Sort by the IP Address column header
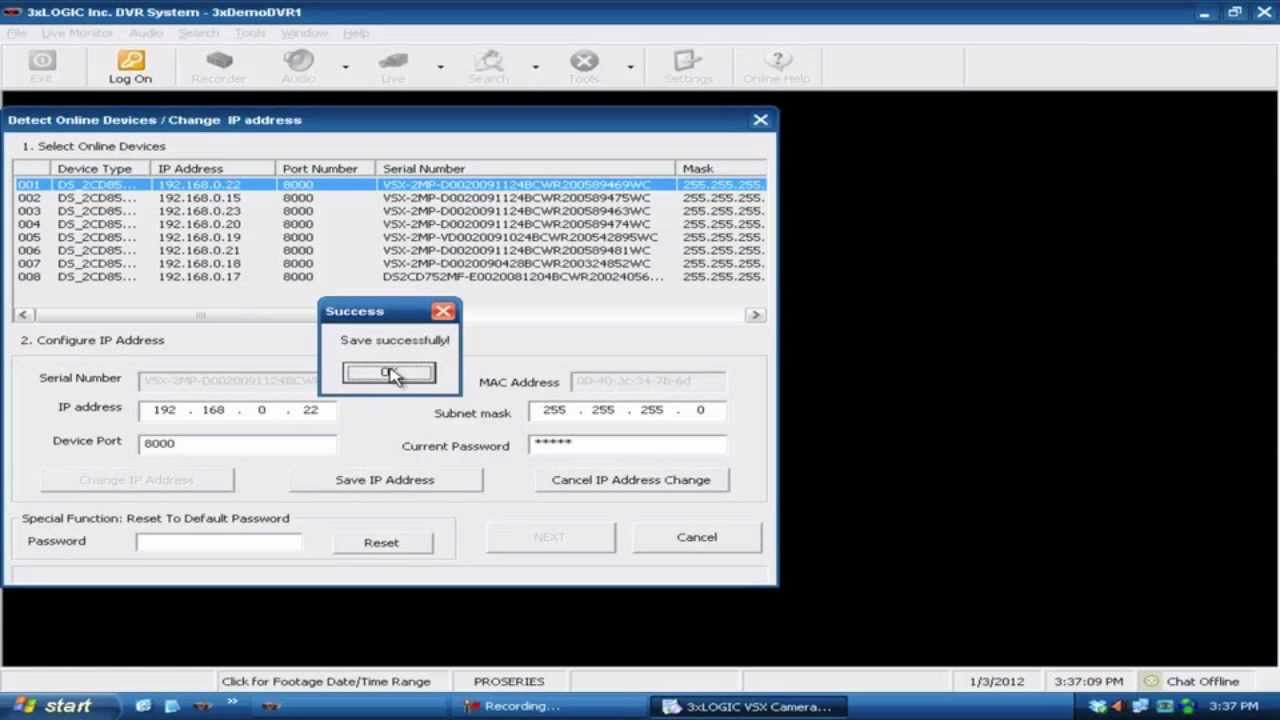Image resolution: width=1280 pixels, height=720 pixels. [212, 169]
